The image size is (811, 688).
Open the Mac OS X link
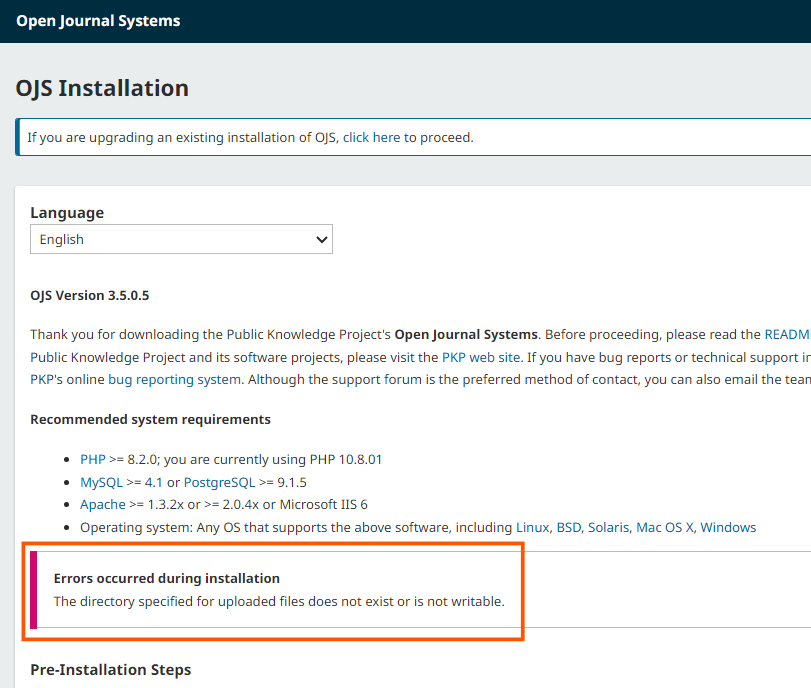[x=665, y=527]
